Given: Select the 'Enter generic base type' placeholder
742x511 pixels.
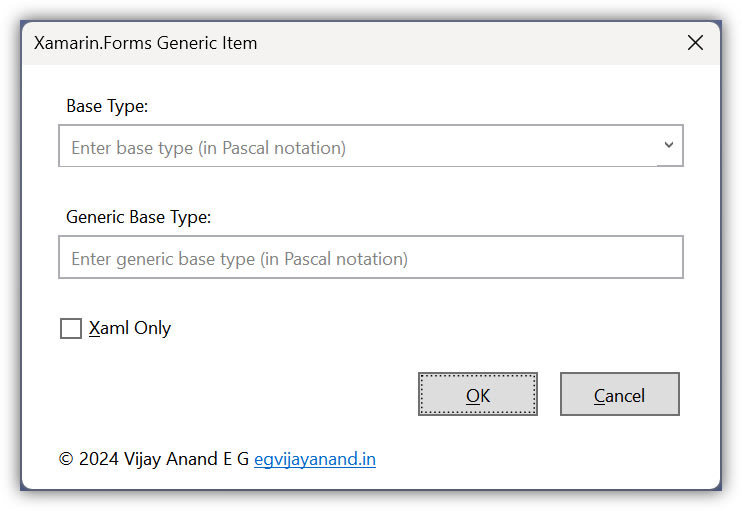Looking at the screenshot, I should 239,259.
